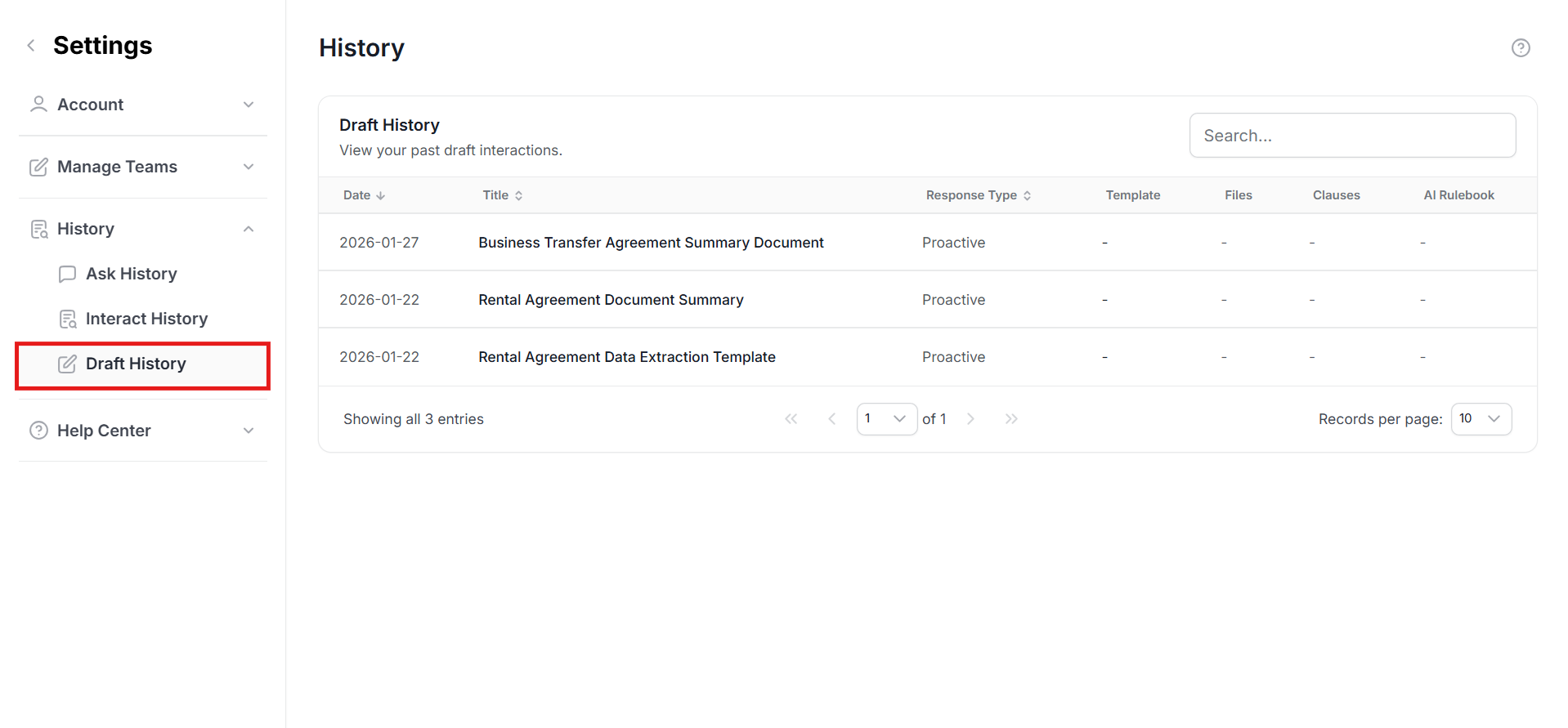The image size is (1568, 728).
Task: Click the Account person icon
Action: pyautogui.click(x=38, y=105)
